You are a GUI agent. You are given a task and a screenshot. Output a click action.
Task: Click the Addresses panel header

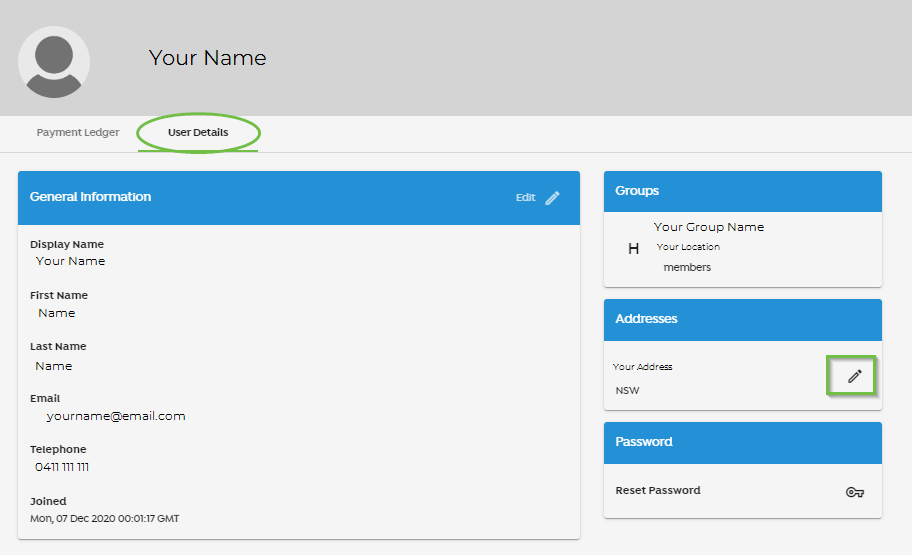[x=743, y=319]
